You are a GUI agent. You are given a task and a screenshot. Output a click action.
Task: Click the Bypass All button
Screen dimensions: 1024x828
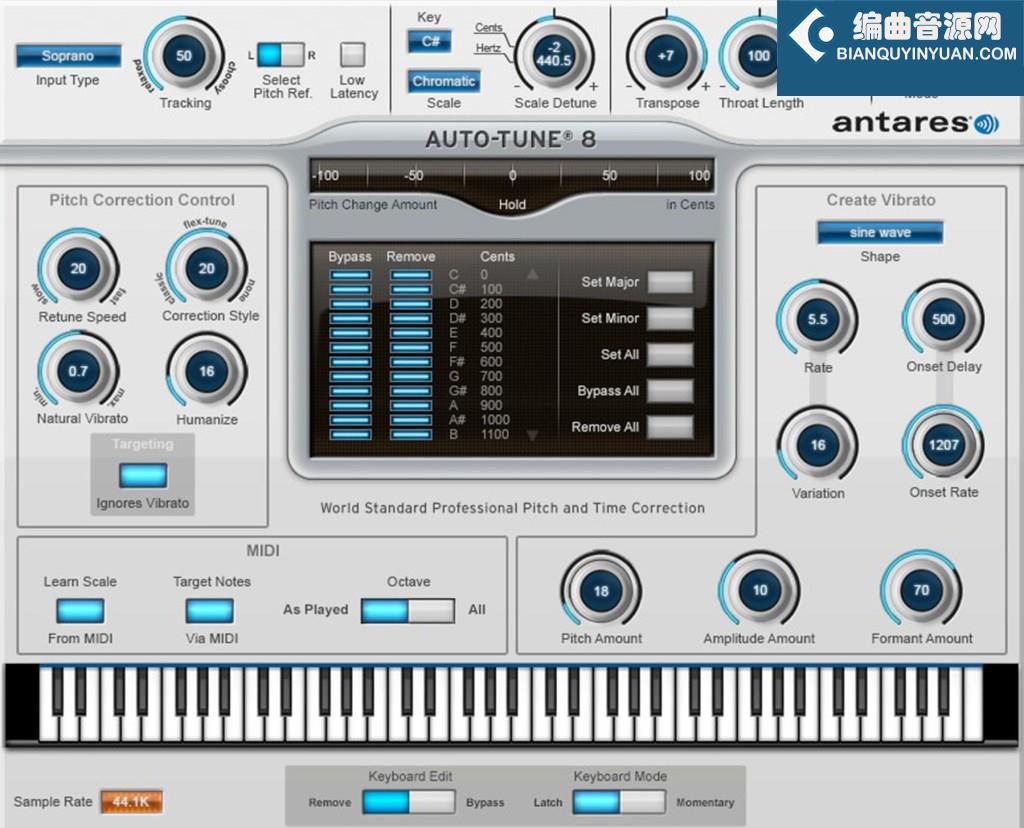click(670, 391)
